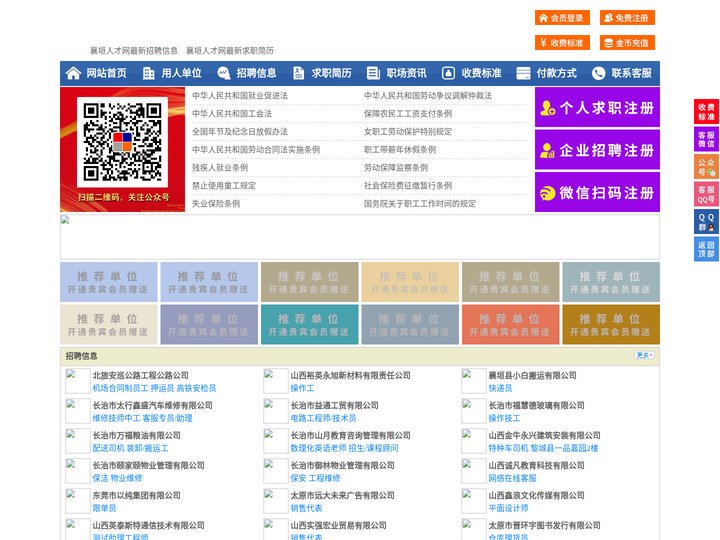Click 更多 in 招聘信息 section header
Screen dimensions: 720x540
coord(645,355)
